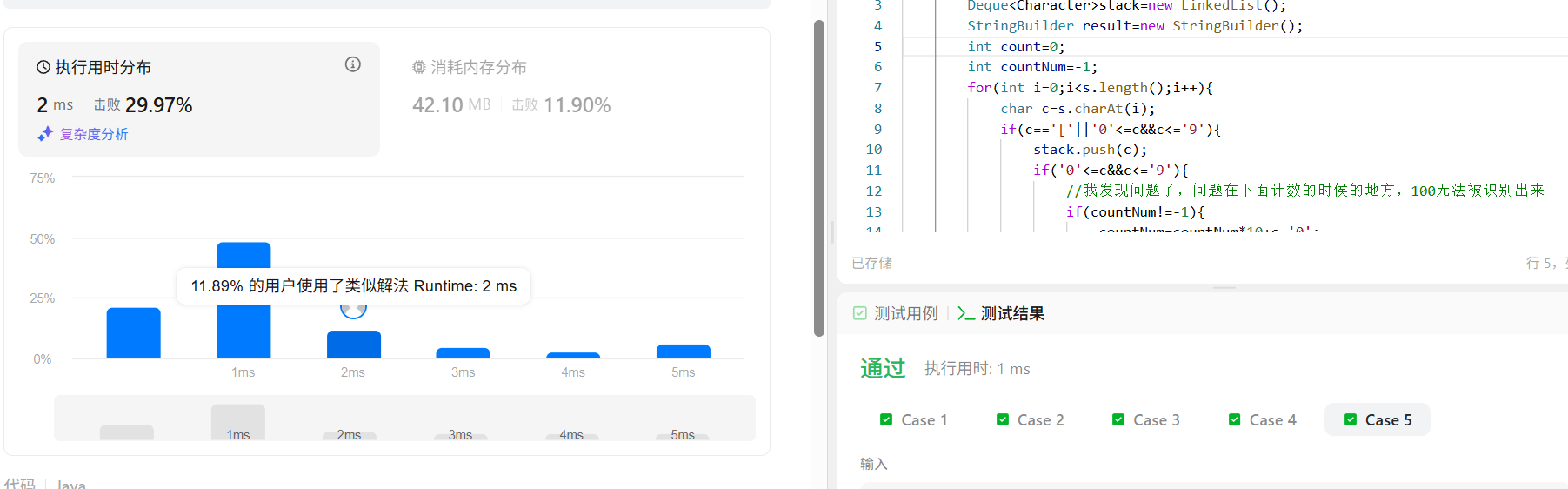The width and height of the screenshot is (1568, 489).
Task: Switch to the 测试用例 tab
Action: coord(896,313)
